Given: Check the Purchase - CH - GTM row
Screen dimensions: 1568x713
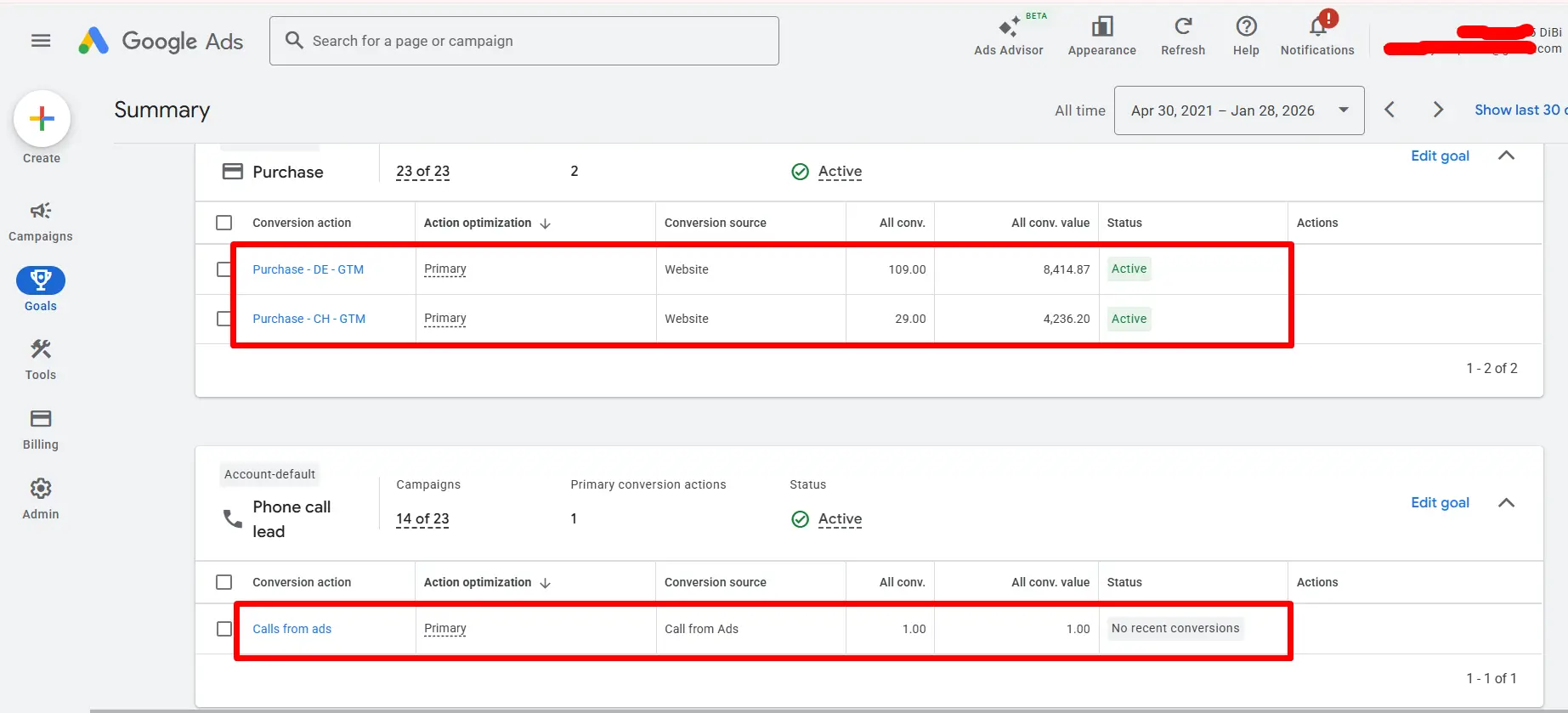Looking at the screenshot, I should 224,319.
